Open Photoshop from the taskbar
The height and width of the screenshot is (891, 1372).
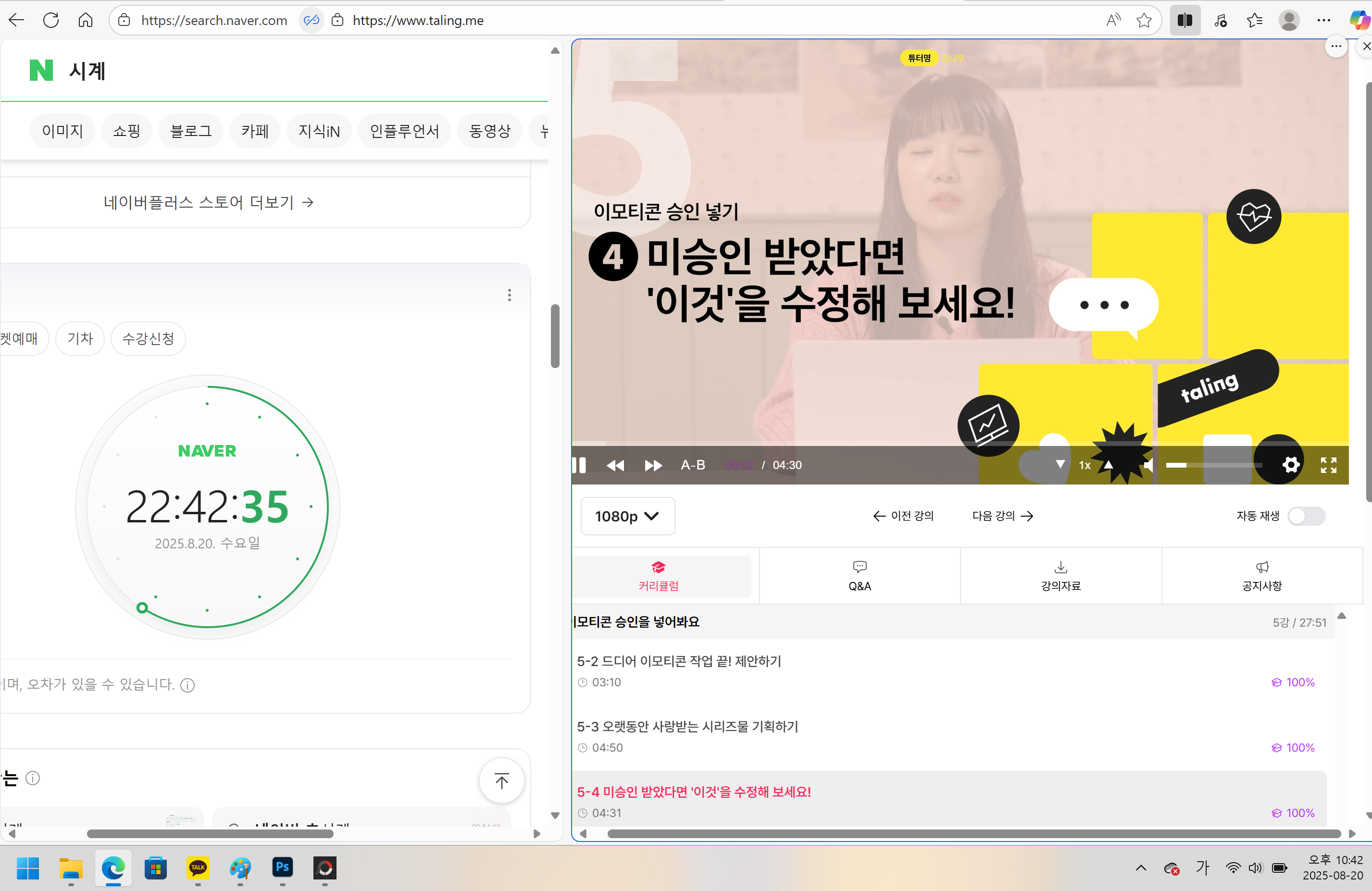(x=282, y=867)
